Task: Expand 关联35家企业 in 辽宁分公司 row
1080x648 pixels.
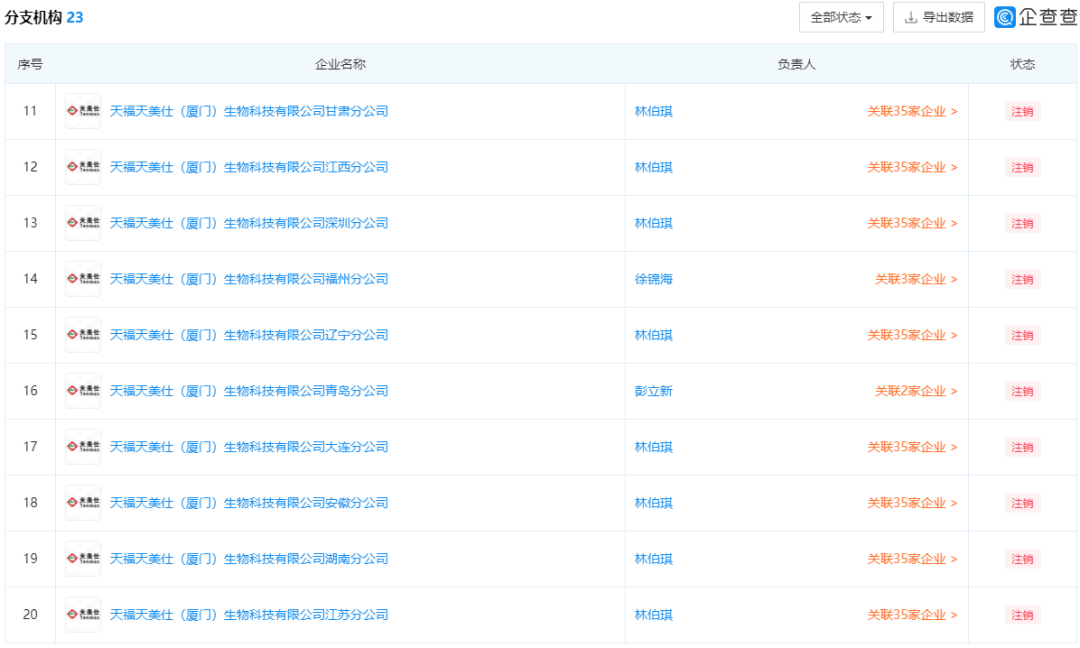Action: tap(912, 335)
